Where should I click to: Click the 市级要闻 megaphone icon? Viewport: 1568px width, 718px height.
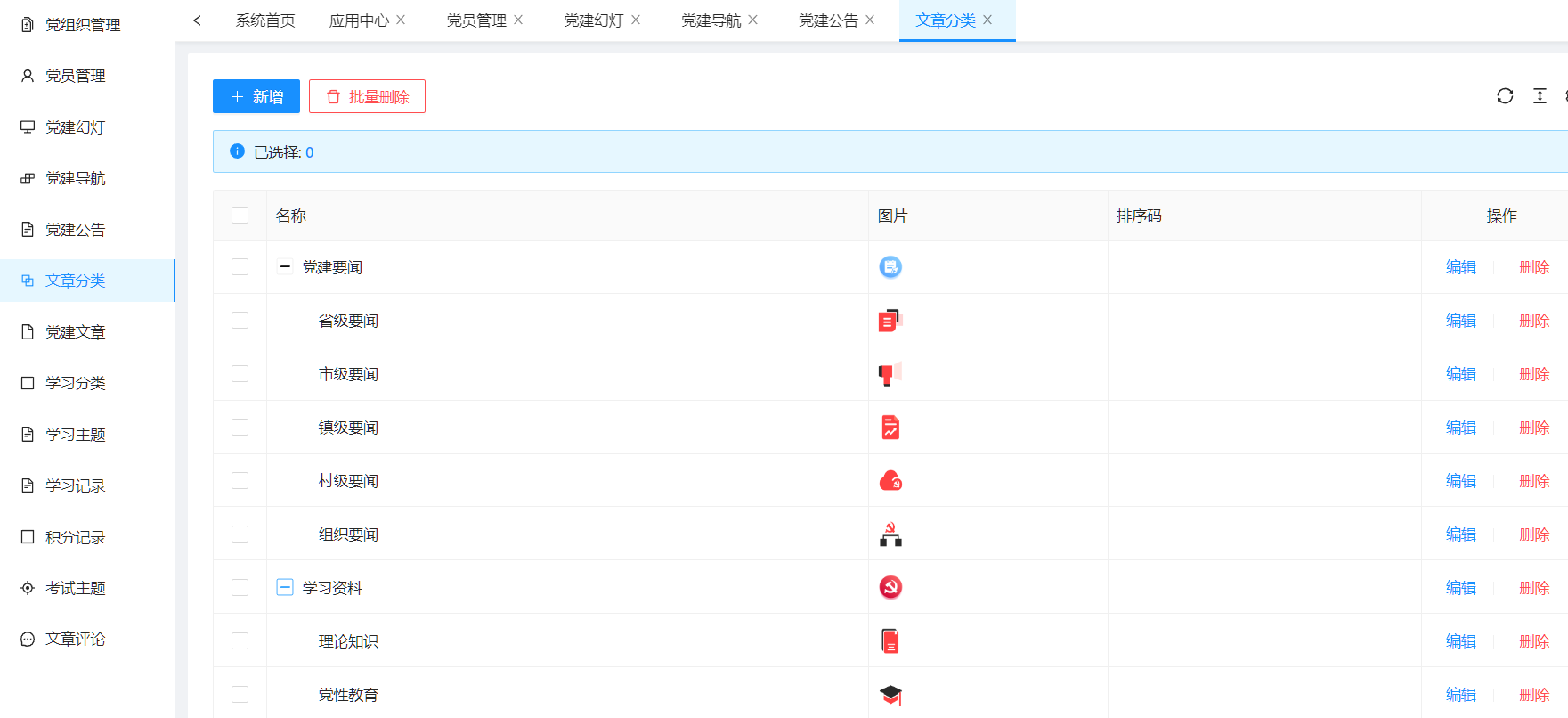pos(890,374)
